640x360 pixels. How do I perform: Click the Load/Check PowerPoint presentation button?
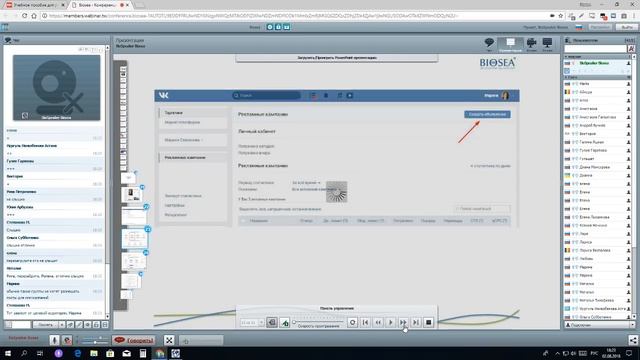point(337,58)
